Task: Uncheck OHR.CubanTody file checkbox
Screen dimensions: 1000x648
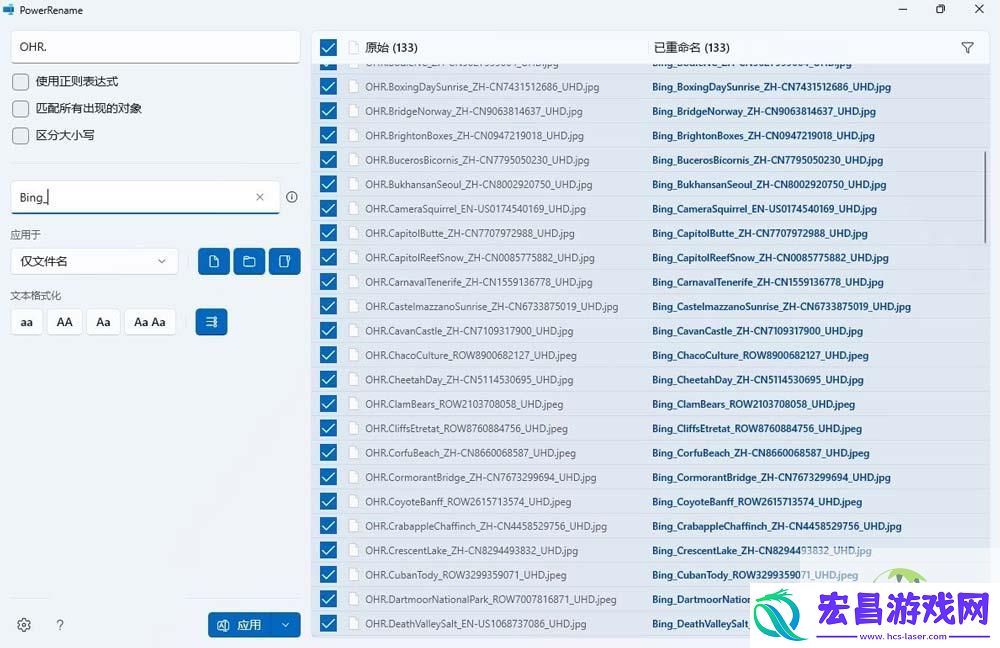Action: pyautogui.click(x=328, y=575)
